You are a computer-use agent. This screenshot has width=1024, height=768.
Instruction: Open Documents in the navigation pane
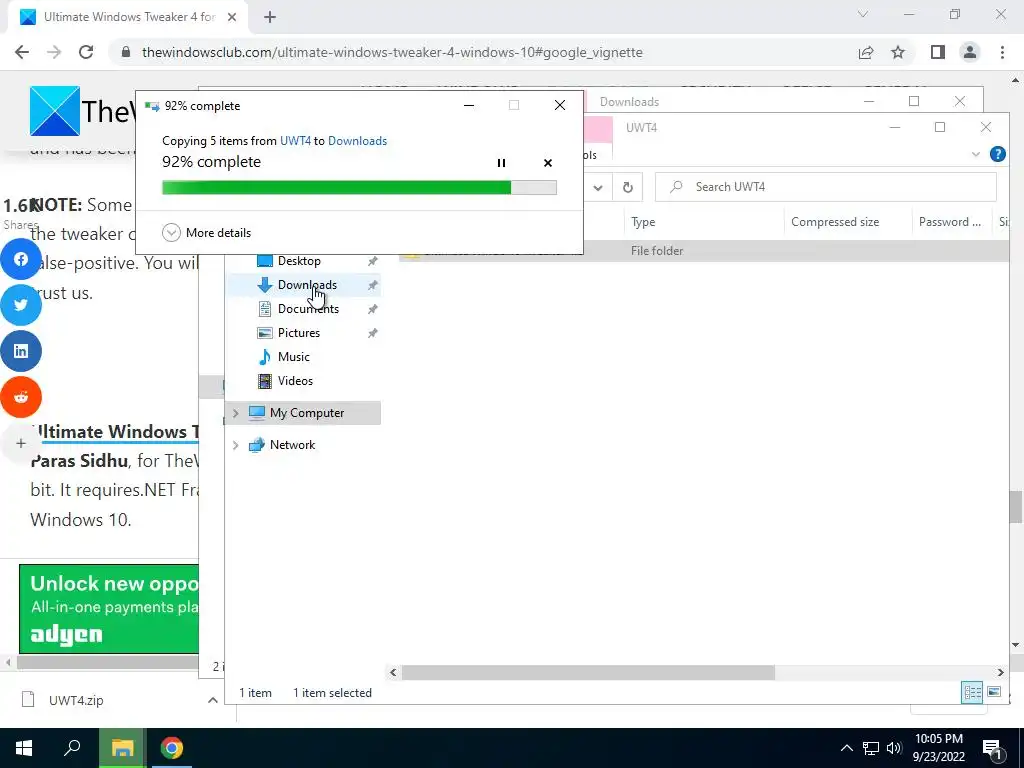308,309
